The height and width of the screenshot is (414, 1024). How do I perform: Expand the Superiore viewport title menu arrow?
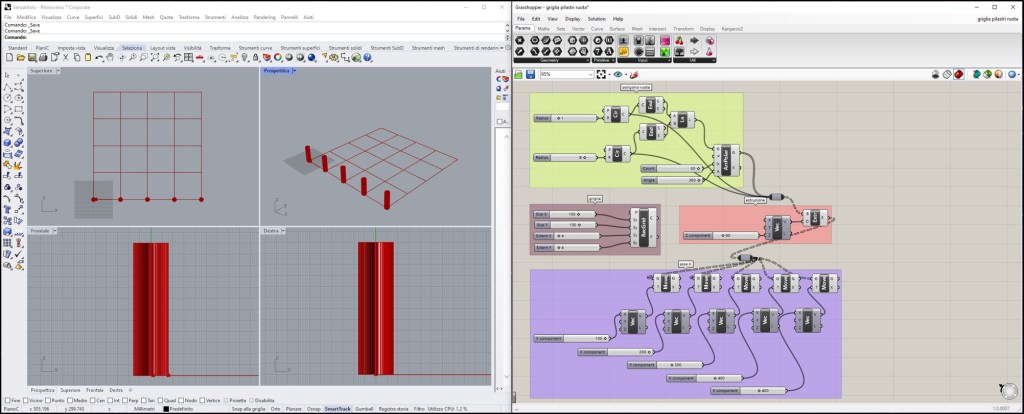(59, 71)
